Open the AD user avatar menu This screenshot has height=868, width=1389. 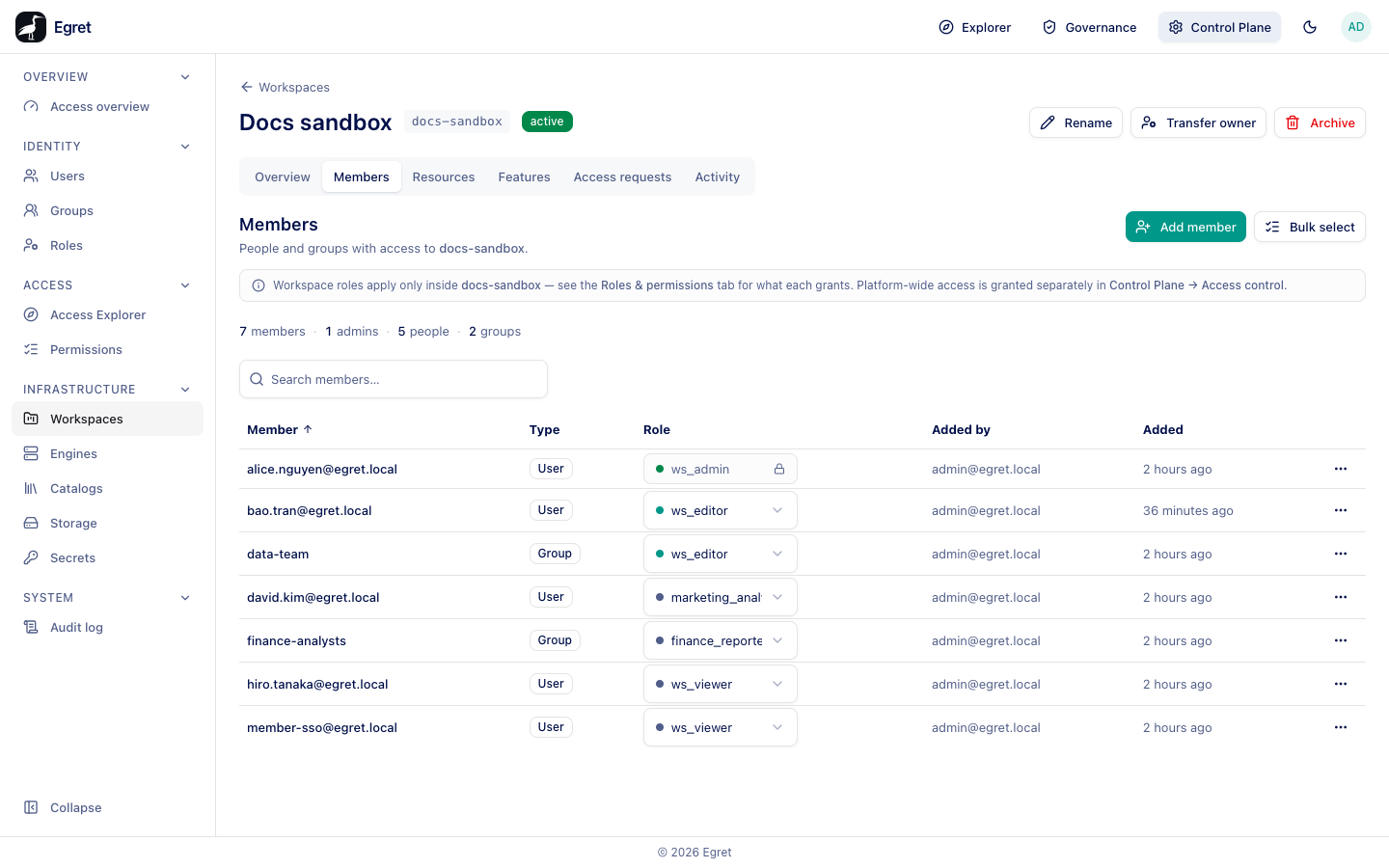pyautogui.click(x=1356, y=27)
